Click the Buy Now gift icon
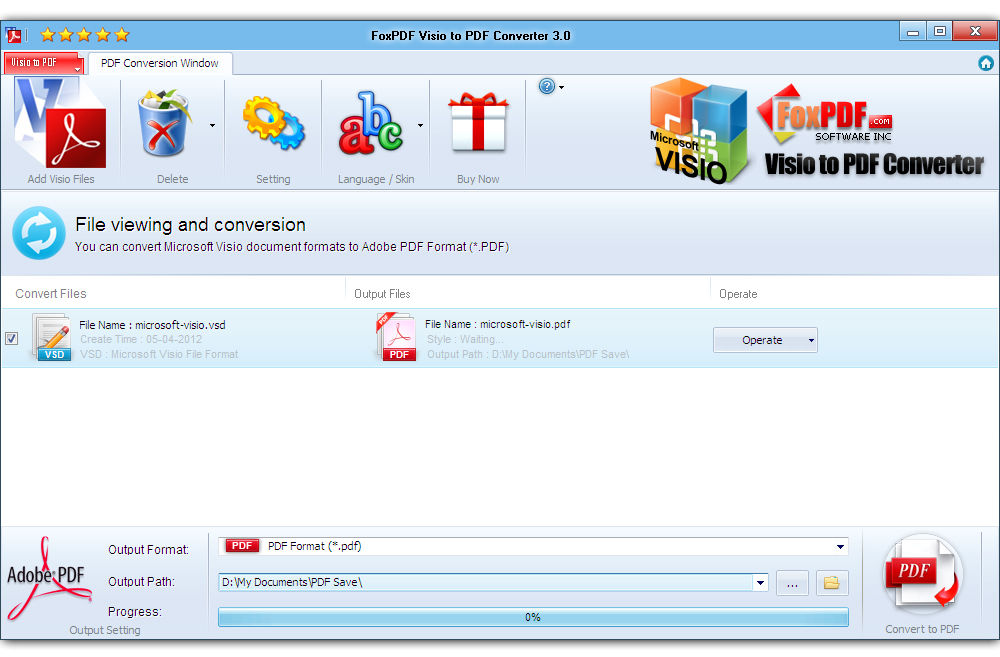This screenshot has height=657, width=1000. 478,122
